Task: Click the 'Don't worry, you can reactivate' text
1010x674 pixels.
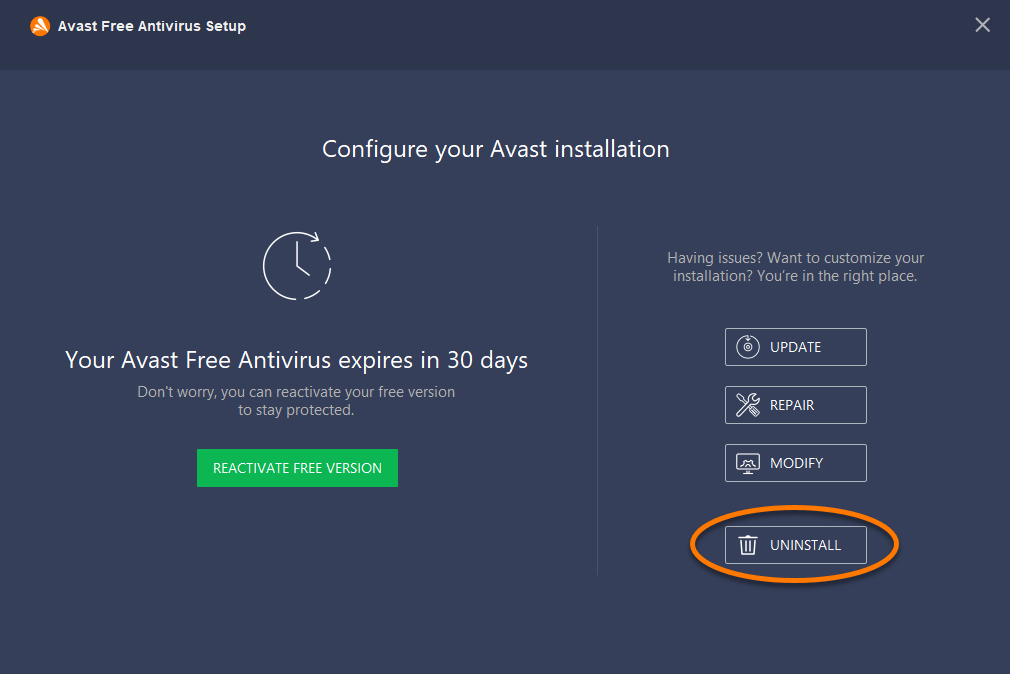Action: click(296, 392)
